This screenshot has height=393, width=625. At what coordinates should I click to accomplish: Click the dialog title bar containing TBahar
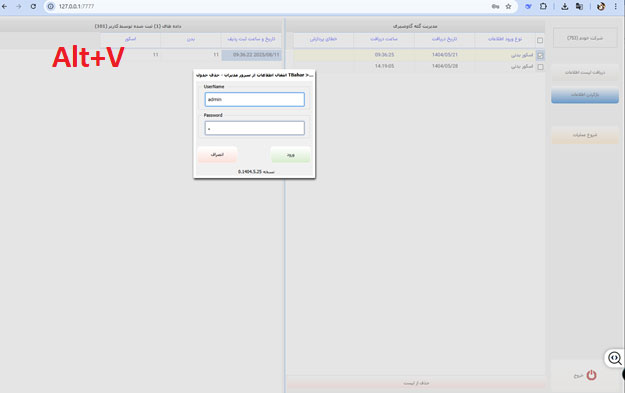click(x=254, y=75)
